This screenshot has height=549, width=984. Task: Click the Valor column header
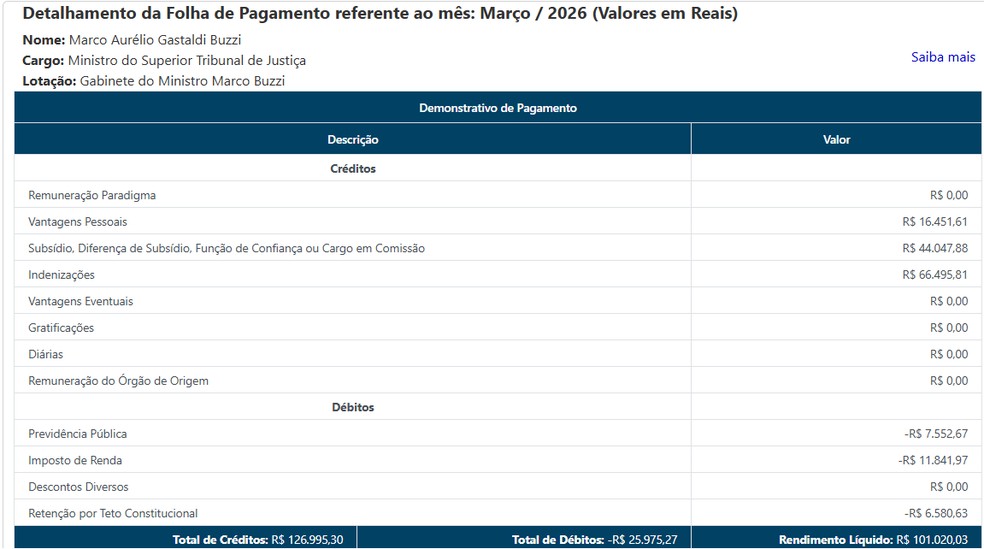(837, 139)
